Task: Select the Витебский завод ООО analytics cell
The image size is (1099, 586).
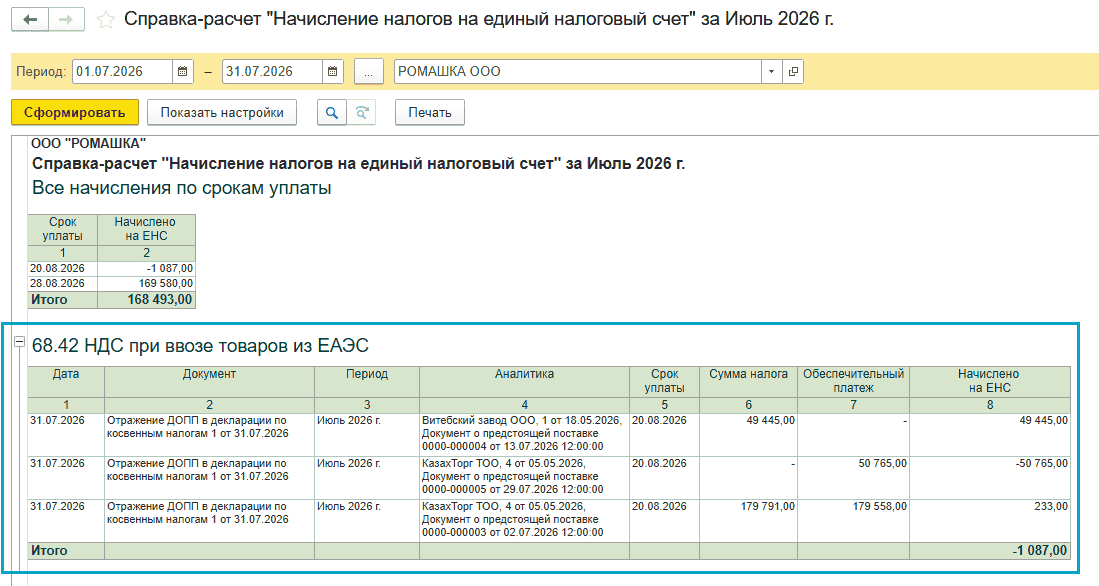Action: point(524,435)
